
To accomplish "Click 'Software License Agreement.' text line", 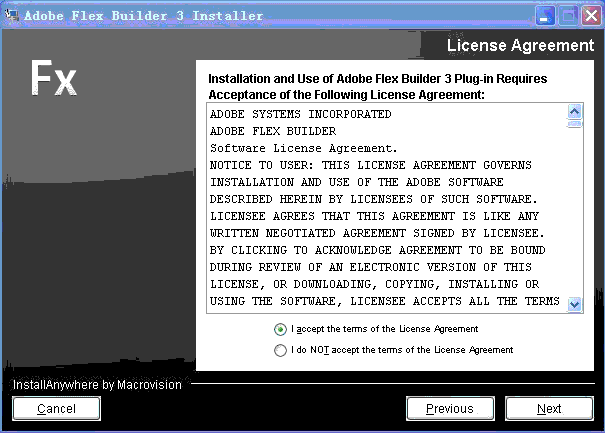I will [x=303, y=148].
